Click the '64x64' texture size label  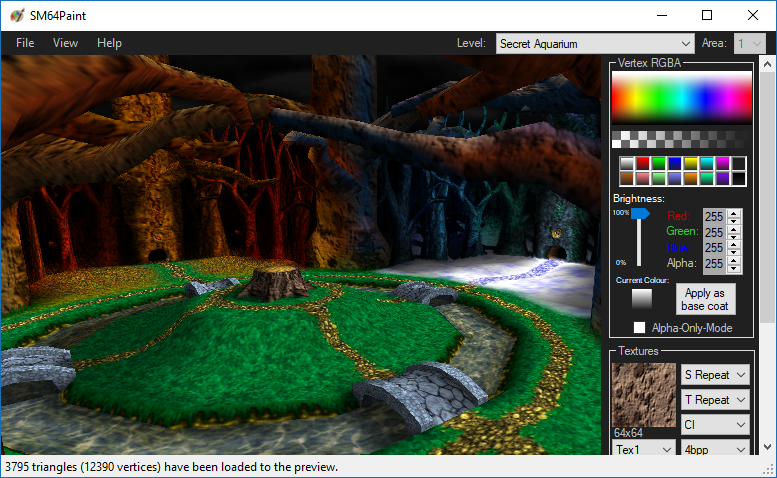coord(628,432)
